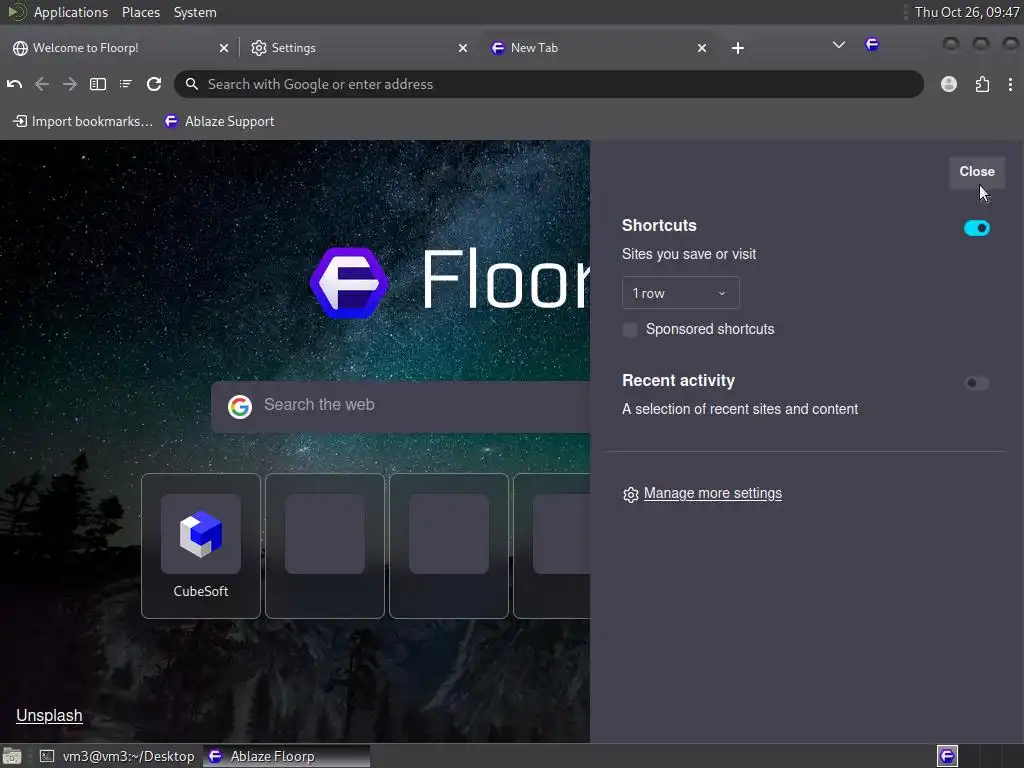Close the customize panel with Close button
This screenshot has width=1024, height=768.
pyautogui.click(x=976, y=172)
